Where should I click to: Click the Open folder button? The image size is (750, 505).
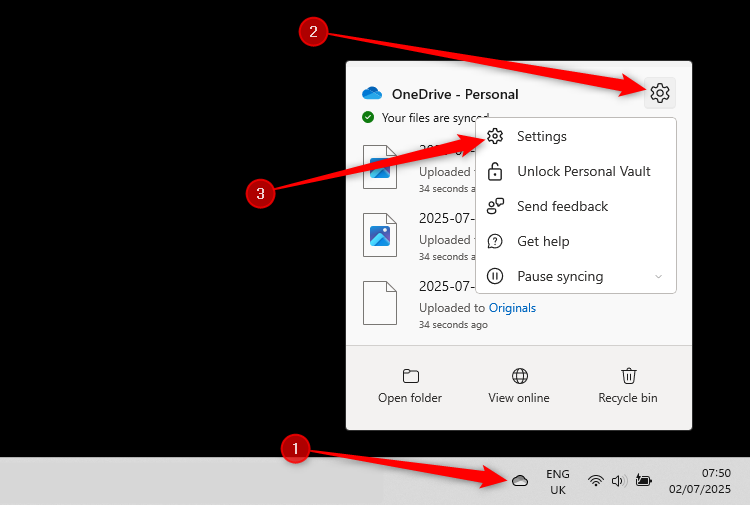410,385
